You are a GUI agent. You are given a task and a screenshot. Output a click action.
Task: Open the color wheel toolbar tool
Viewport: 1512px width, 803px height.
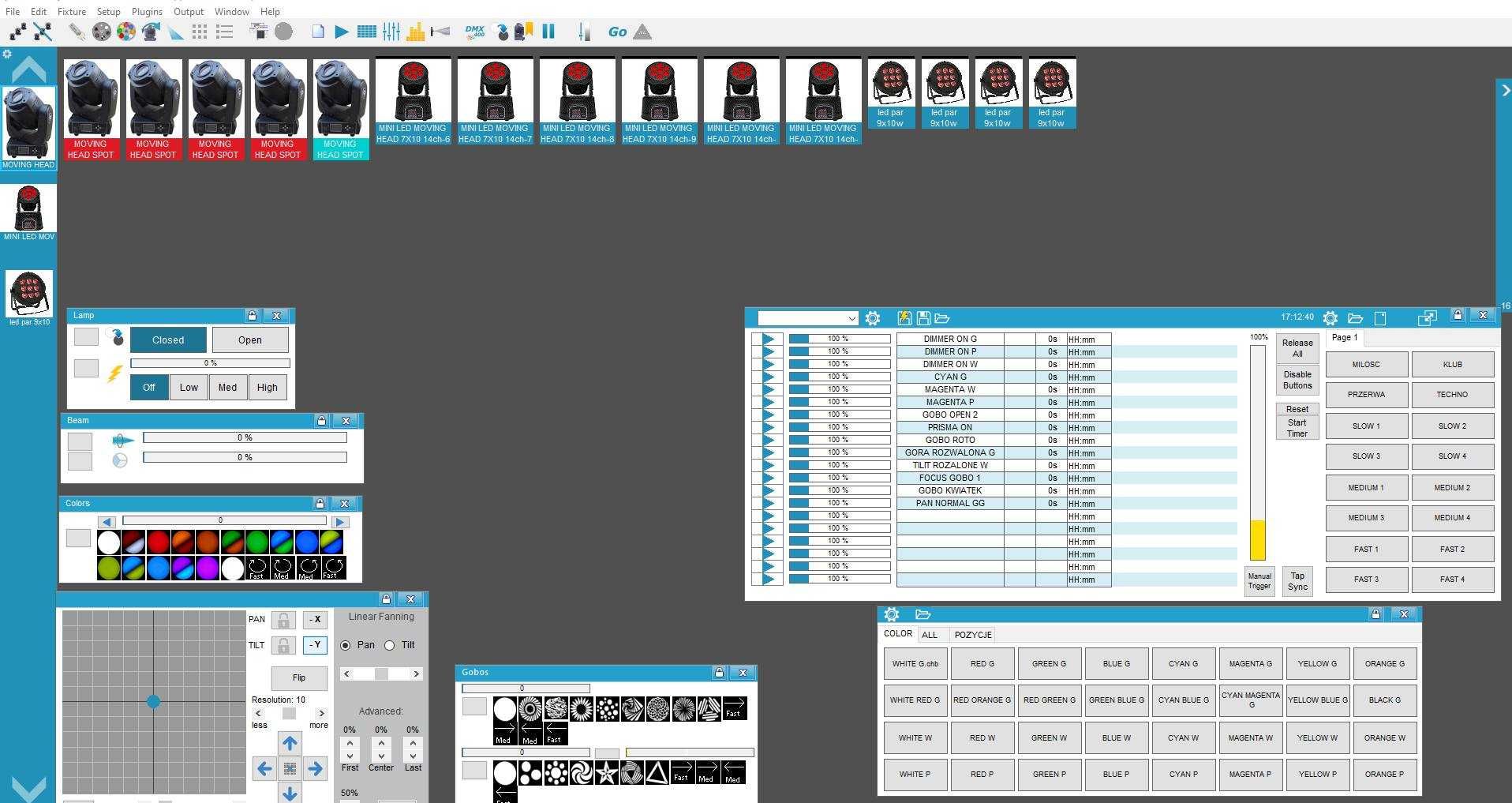[125, 32]
